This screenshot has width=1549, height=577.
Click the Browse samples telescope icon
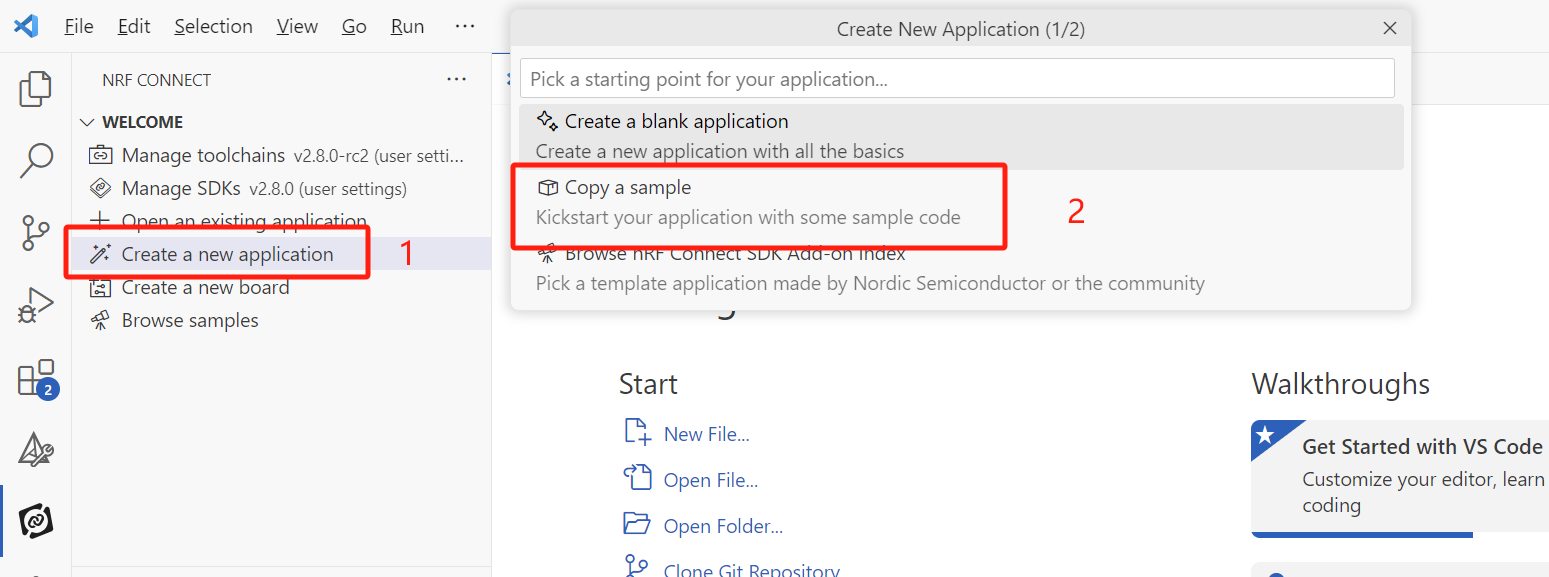pos(100,321)
